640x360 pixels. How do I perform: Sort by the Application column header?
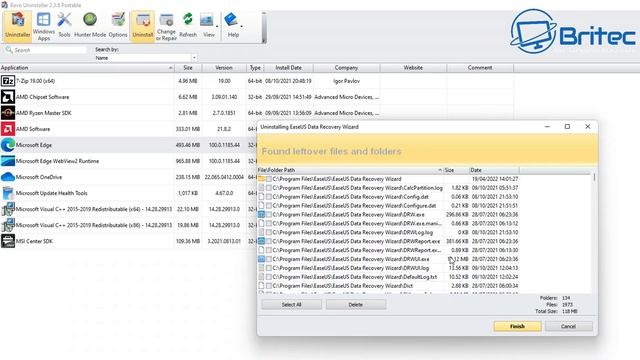coord(87,68)
